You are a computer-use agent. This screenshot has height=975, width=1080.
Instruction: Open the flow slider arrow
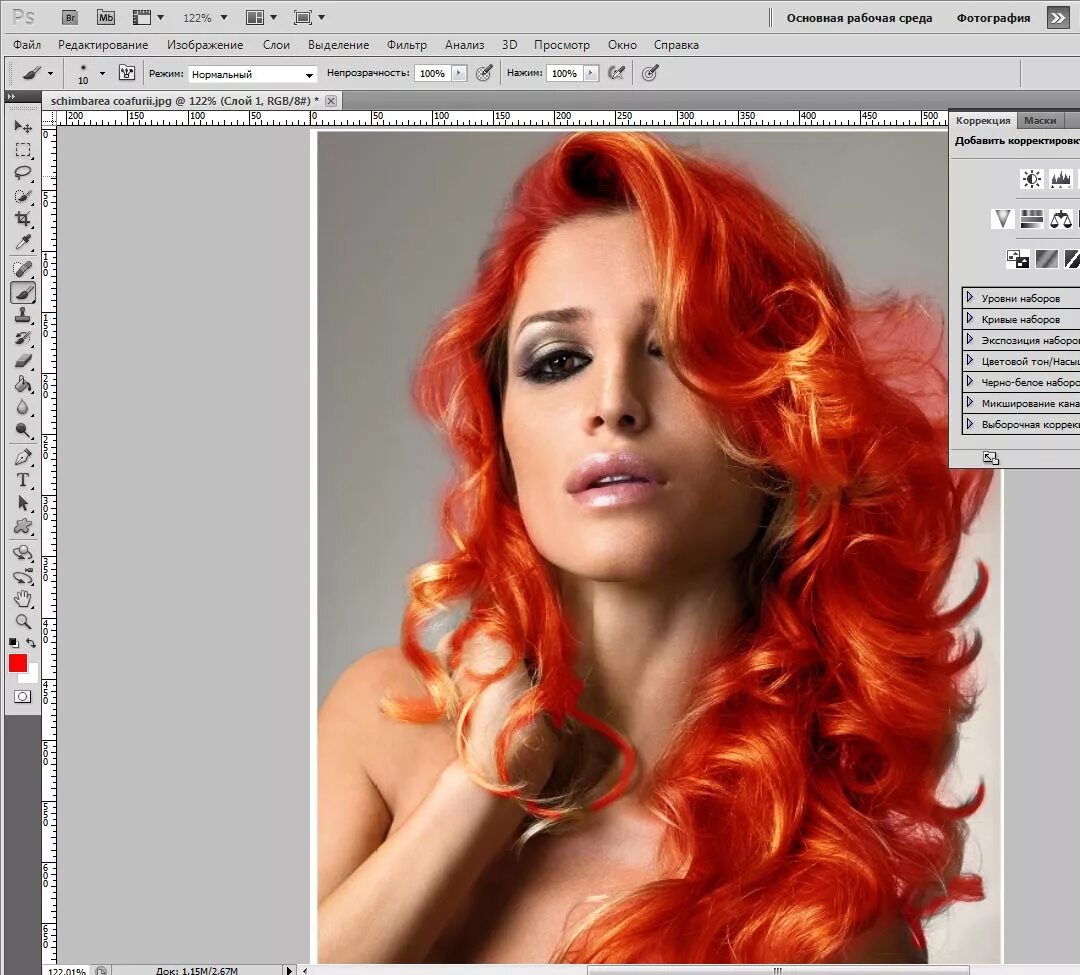point(590,73)
